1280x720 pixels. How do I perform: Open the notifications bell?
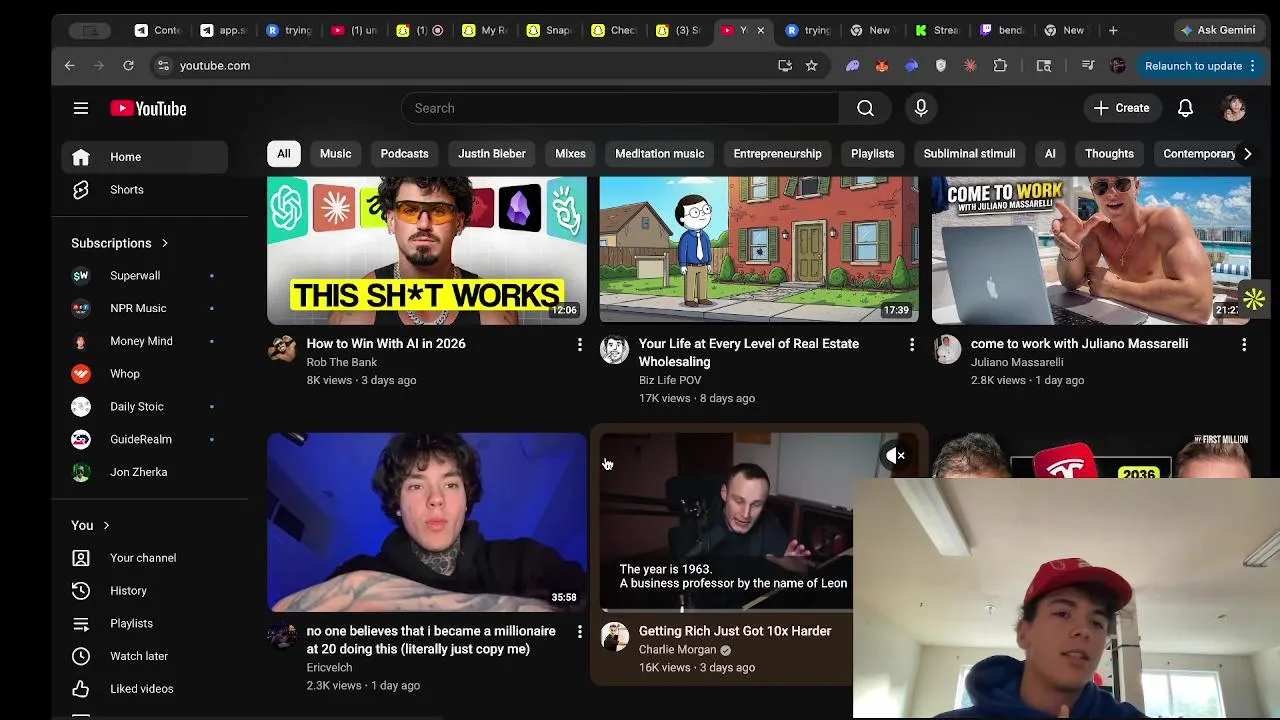[1185, 108]
